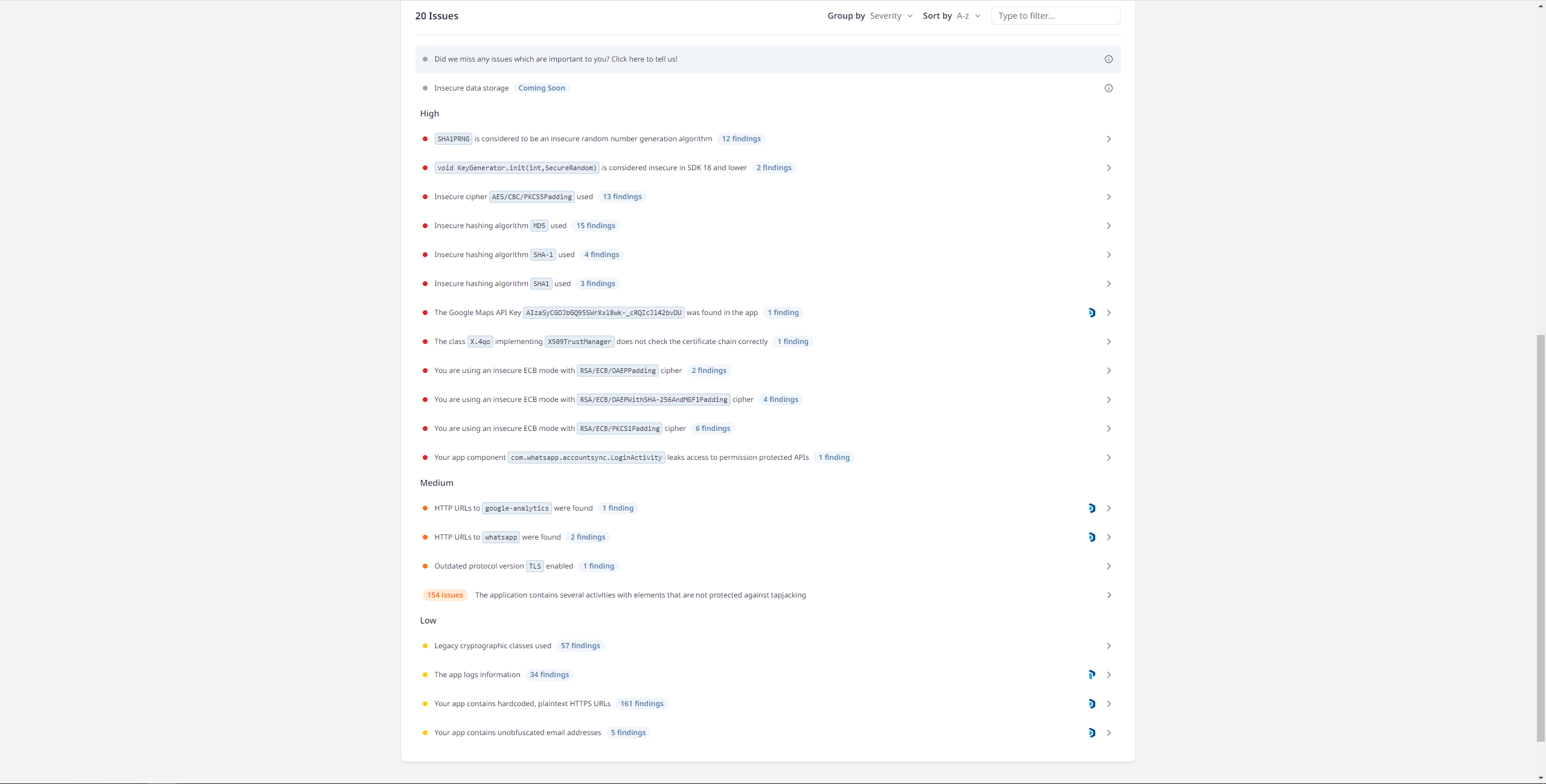The image size is (1546, 784).
Task: Expand the tapjacking 154 issues row chevron
Action: pyautogui.click(x=1108, y=595)
